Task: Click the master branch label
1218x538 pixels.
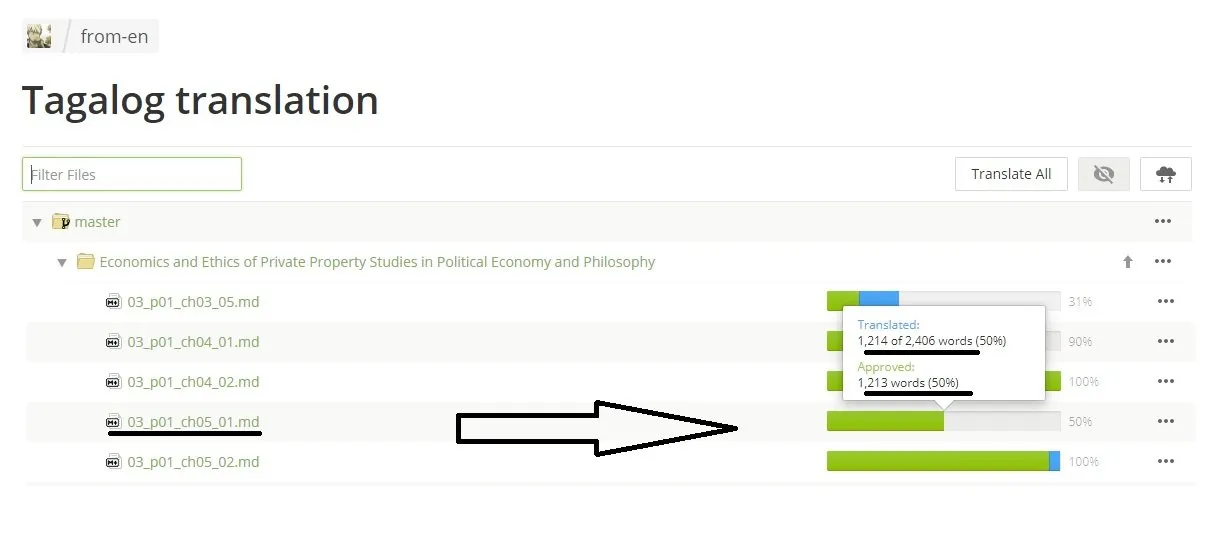Action: 97,222
